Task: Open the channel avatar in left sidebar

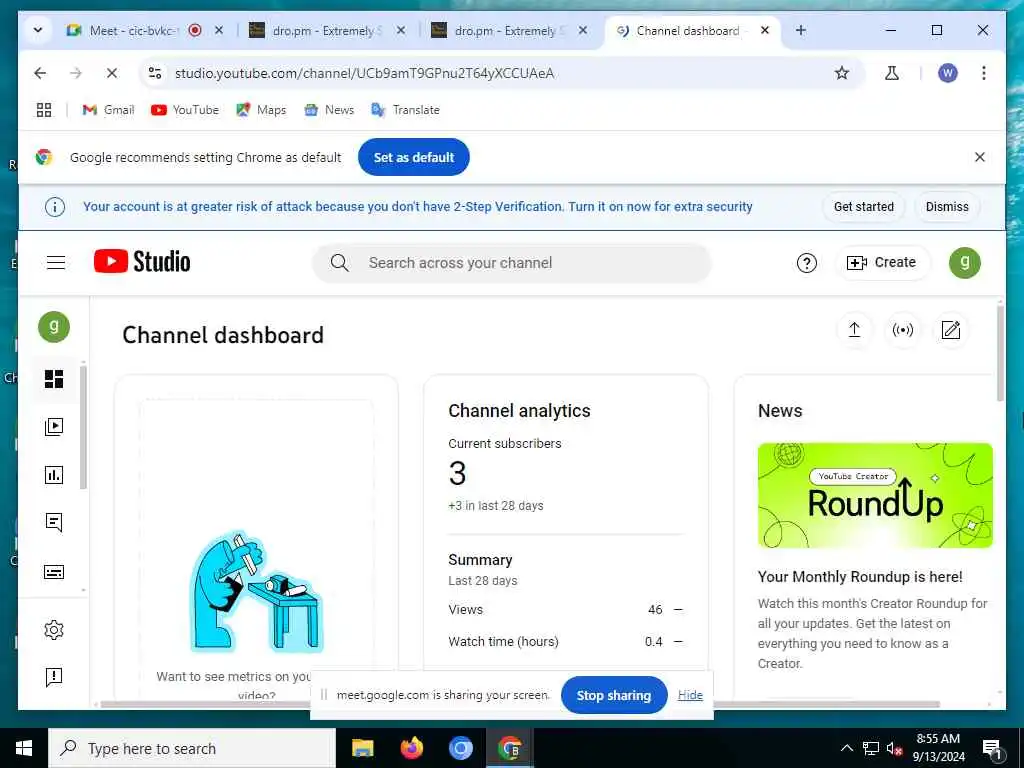Action: [x=54, y=327]
